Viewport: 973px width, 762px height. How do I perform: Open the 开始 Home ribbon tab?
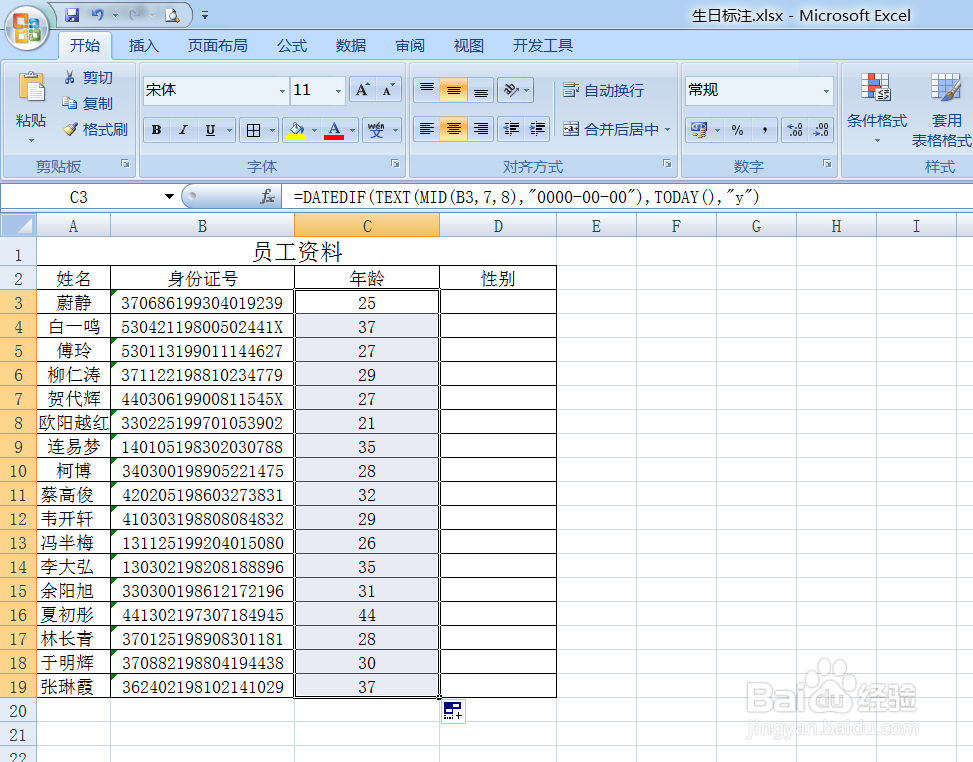[85, 45]
